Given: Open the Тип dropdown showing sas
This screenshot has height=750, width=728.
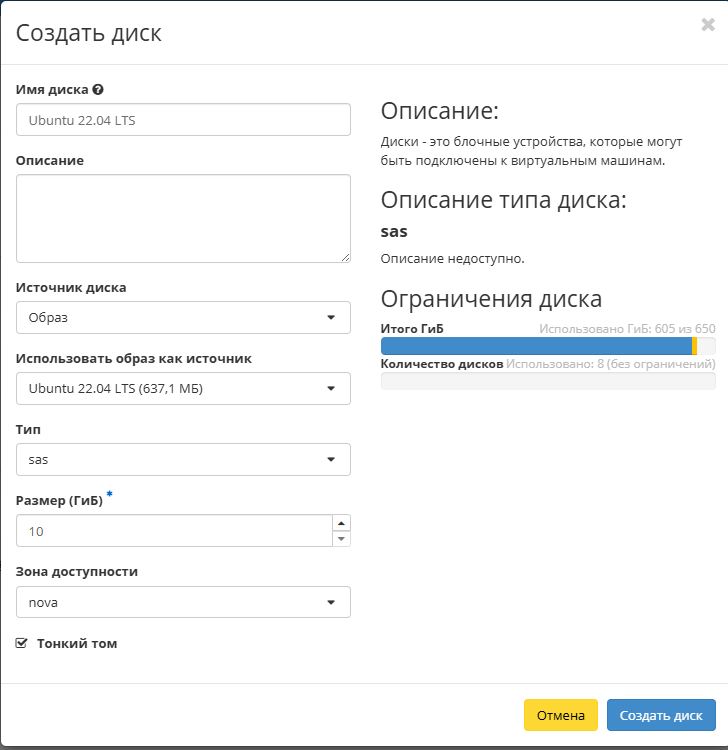Looking at the screenshot, I should (183, 459).
